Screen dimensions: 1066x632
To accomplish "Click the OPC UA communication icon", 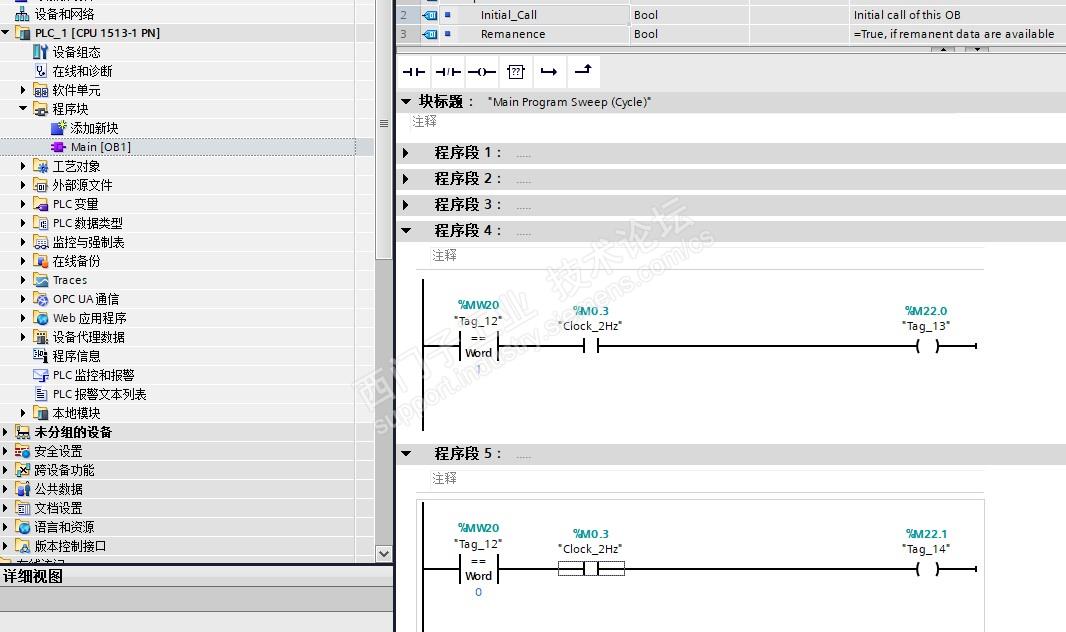I will [x=40, y=299].
